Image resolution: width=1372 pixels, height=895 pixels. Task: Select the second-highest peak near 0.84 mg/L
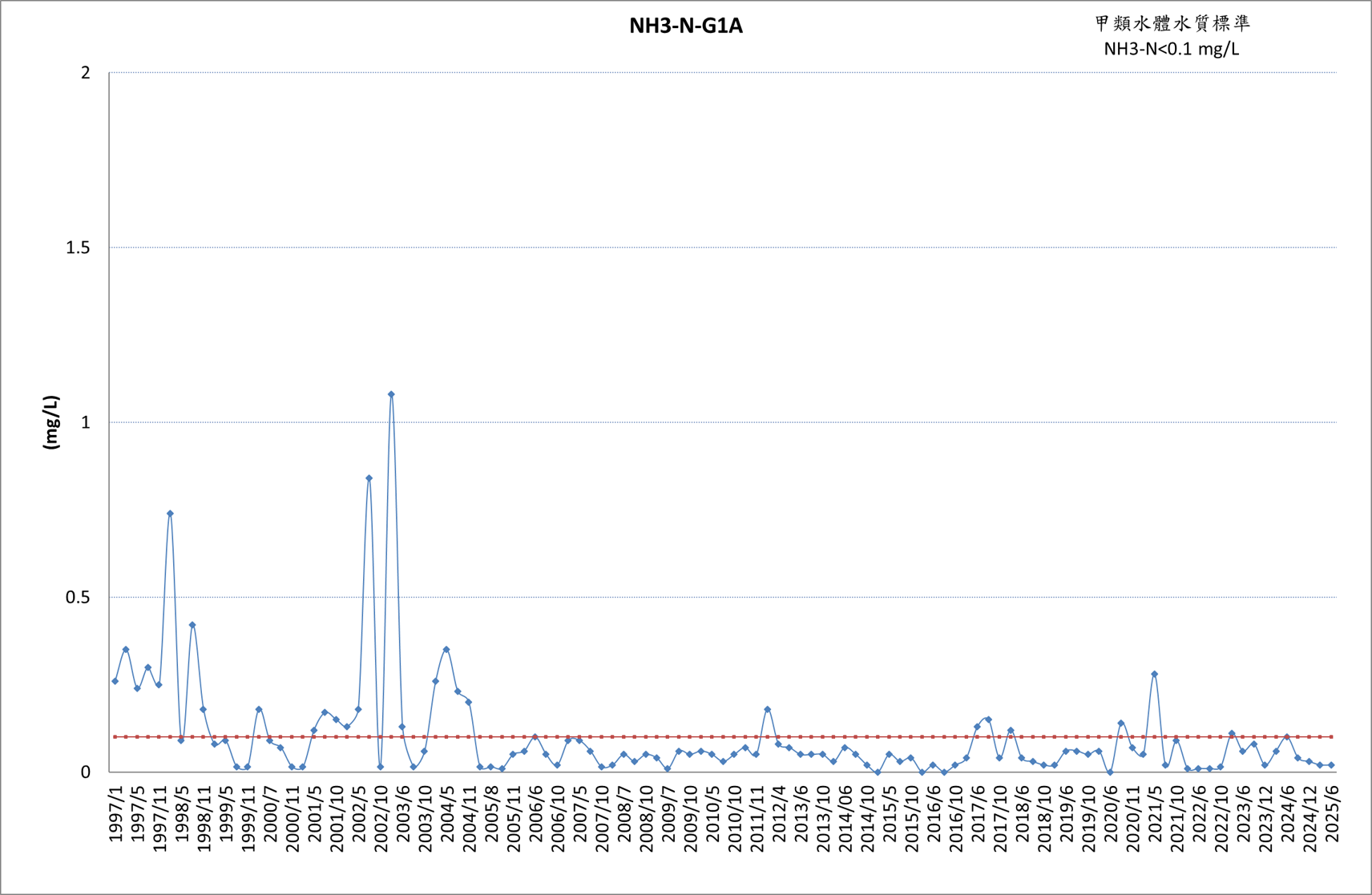[369, 478]
